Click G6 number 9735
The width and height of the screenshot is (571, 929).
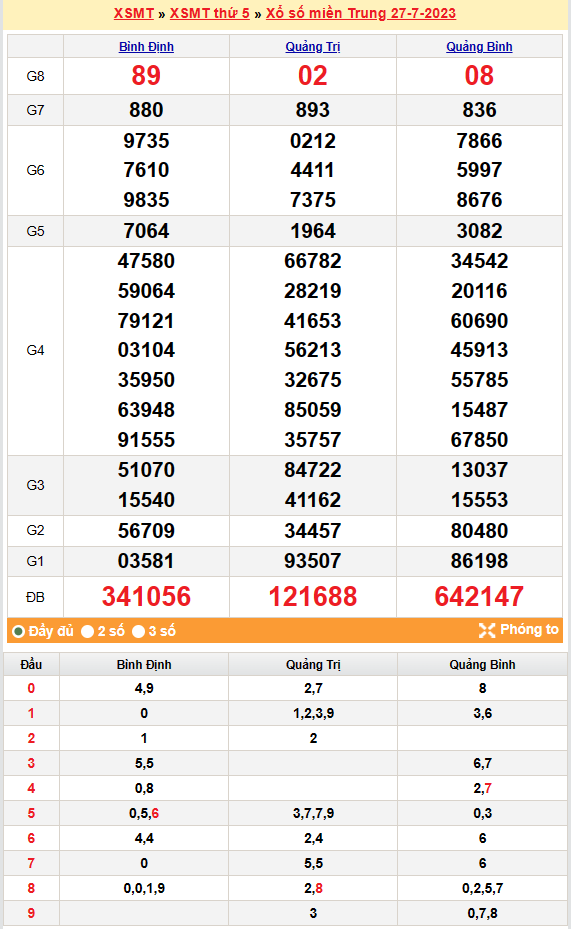(x=146, y=141)
